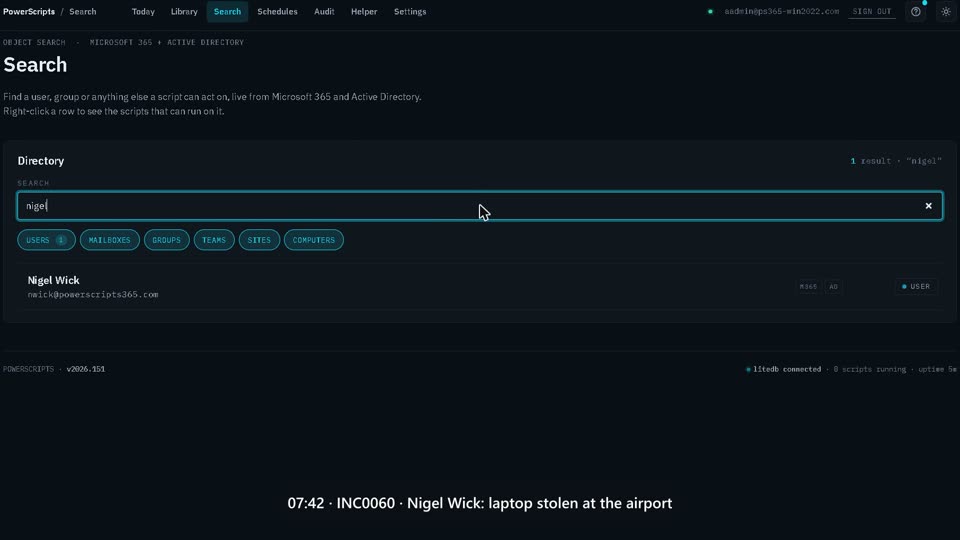Click the AD badge on Nigel Wick
This screenshot has width=960, height=540.
tap(833, 287)
